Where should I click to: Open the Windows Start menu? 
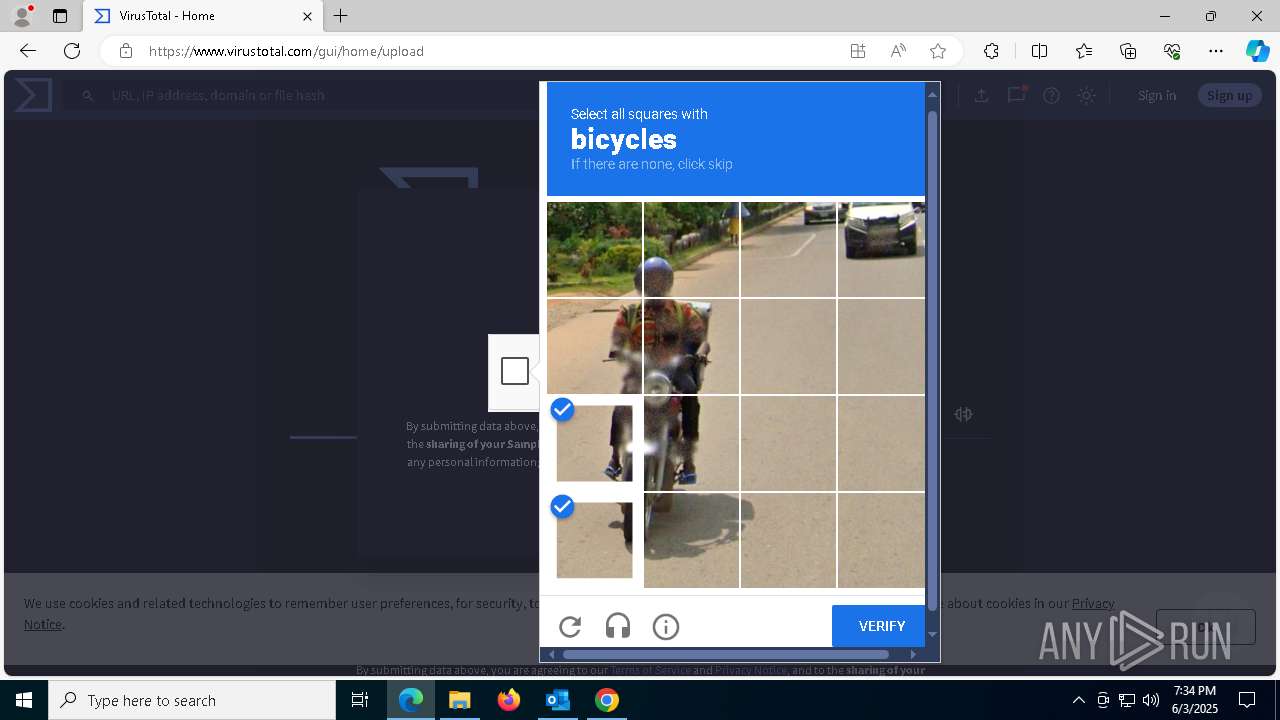(x=24, y=700)
